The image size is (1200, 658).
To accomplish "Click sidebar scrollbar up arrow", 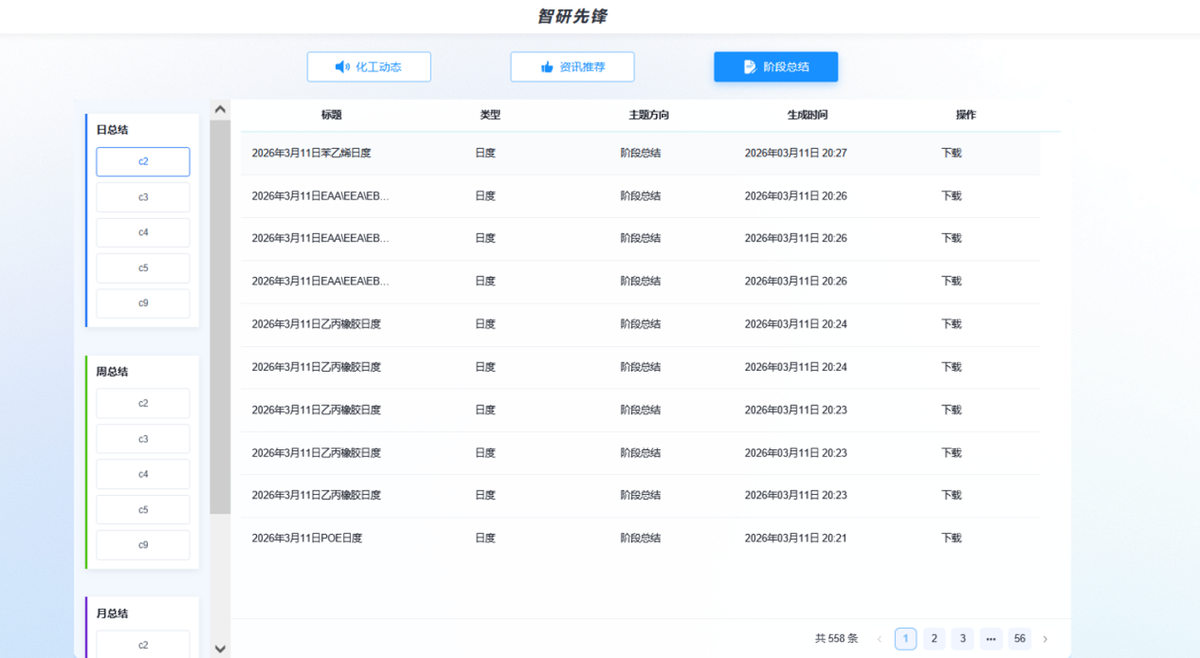I will pos(220,109).
